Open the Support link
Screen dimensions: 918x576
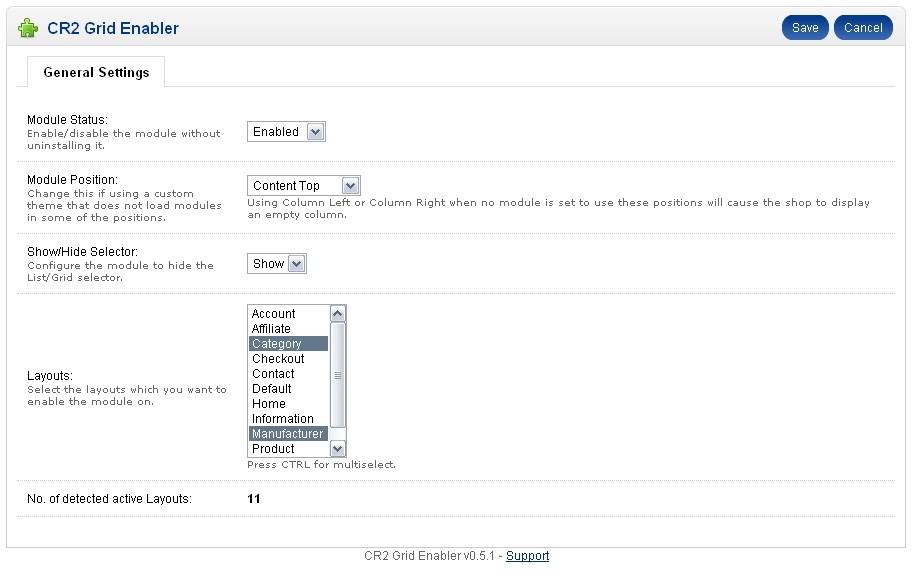click(x=527, y=556)
